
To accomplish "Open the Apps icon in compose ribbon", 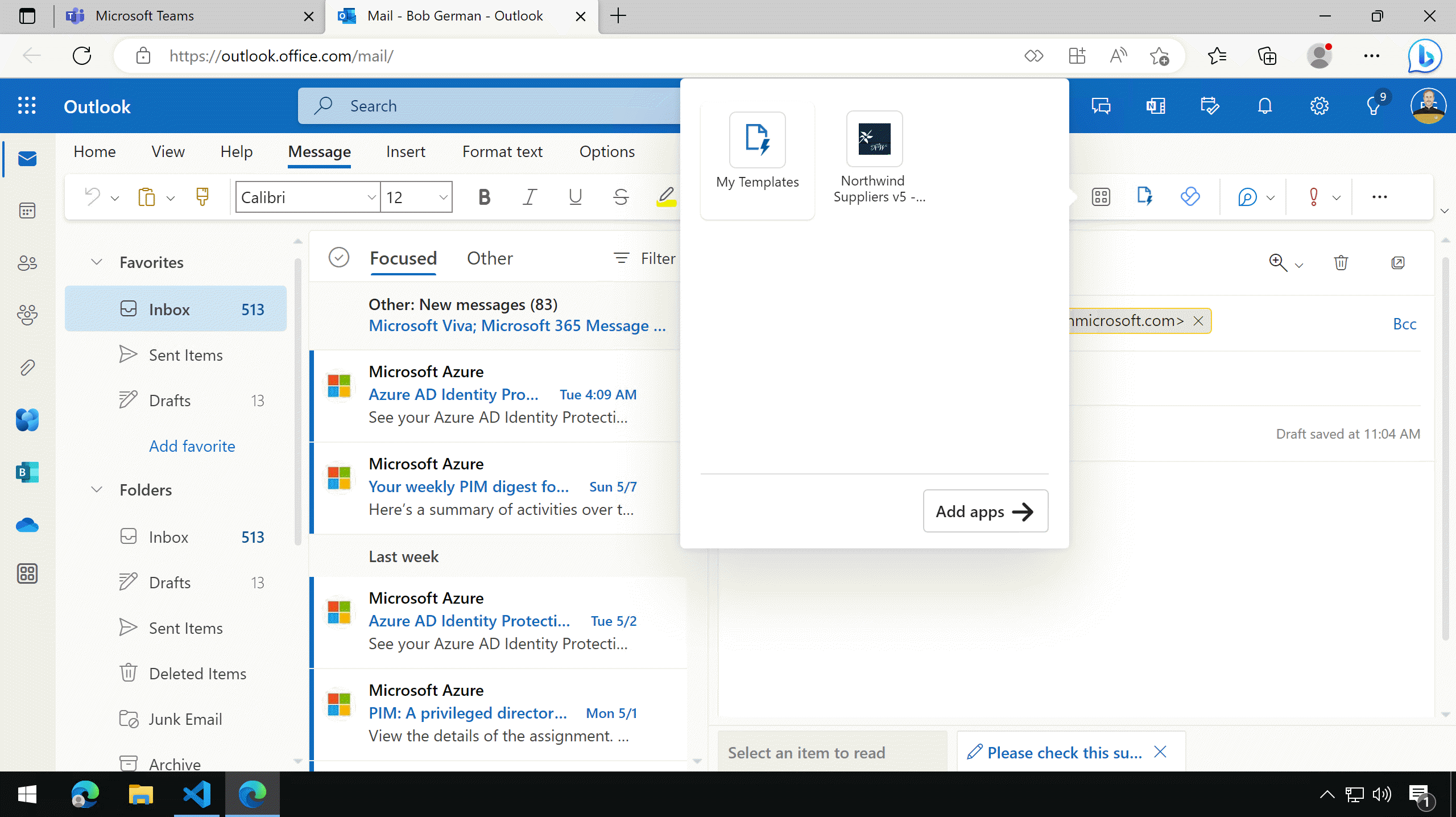I will 1101,197.
